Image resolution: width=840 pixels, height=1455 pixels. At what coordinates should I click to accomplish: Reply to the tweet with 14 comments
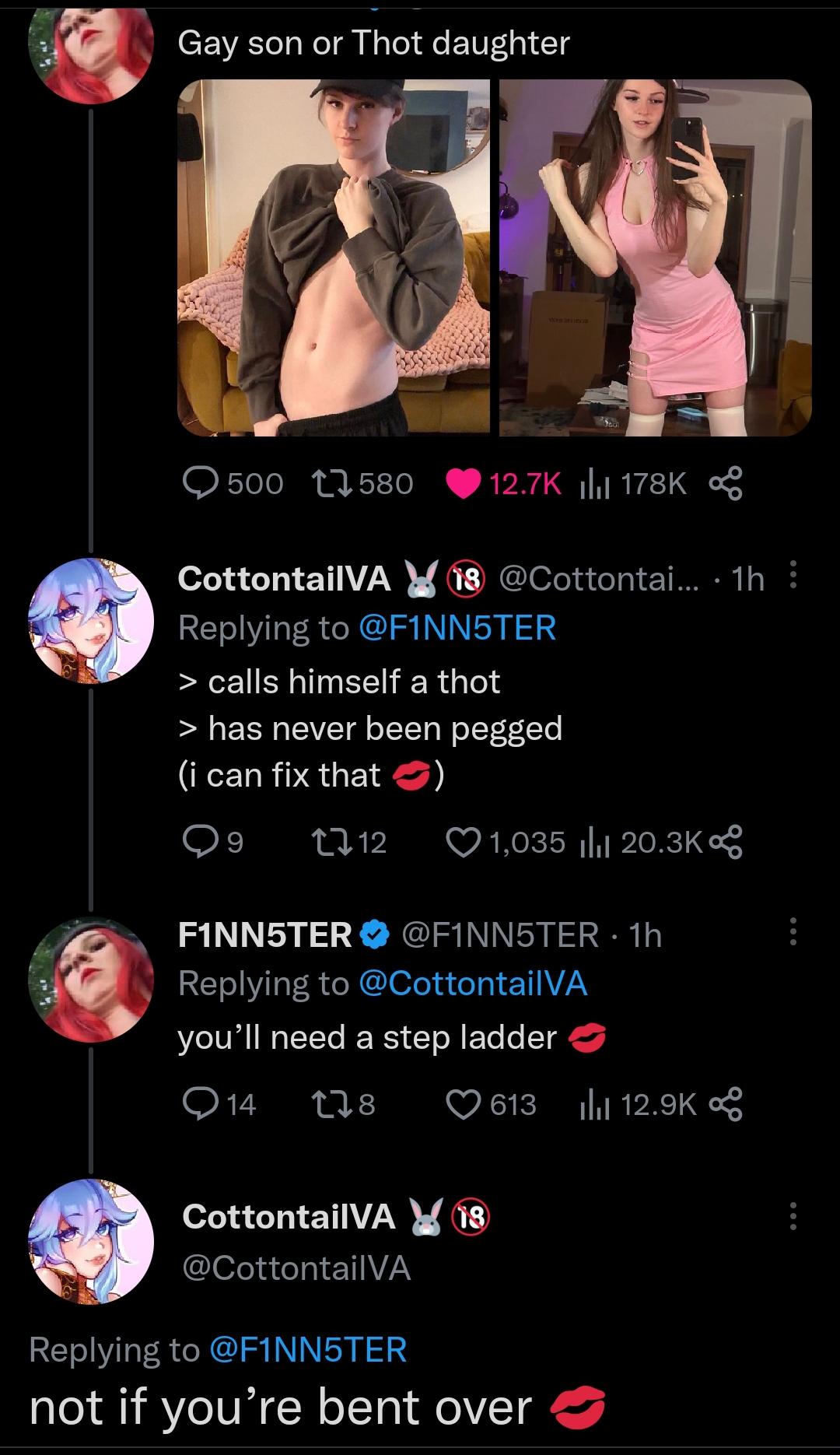click(x=201, y=1104)
